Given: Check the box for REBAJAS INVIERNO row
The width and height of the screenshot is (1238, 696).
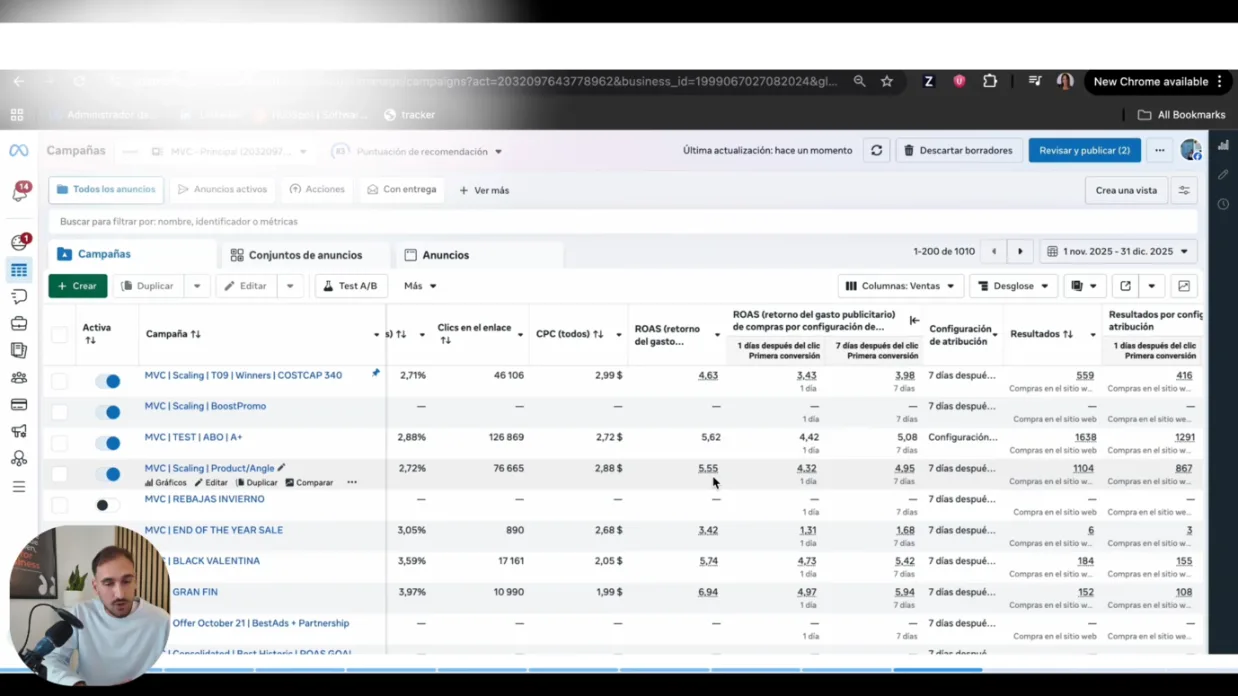Looking at the screenshot, I should 60,505.
